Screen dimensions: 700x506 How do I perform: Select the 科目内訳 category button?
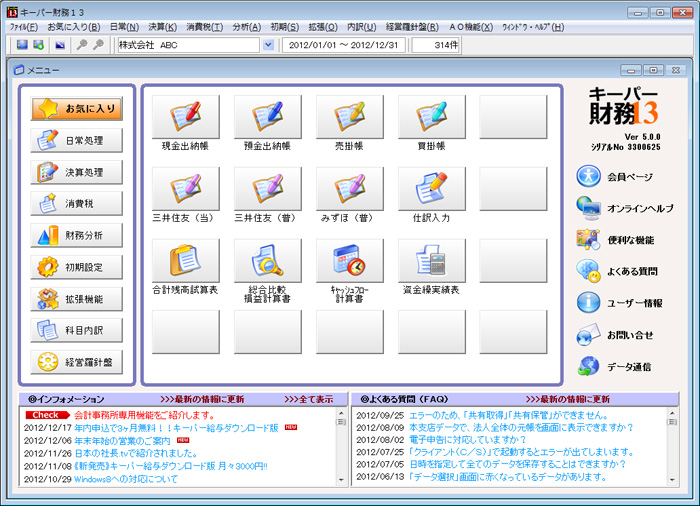click(77, 330)
